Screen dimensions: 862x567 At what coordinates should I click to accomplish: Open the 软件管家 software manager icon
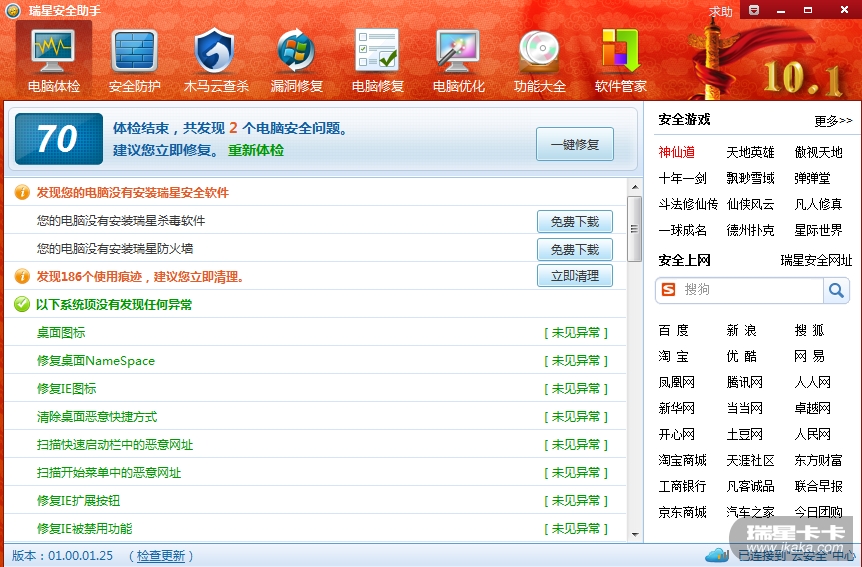pyautogui.click(x=621, y=59)
